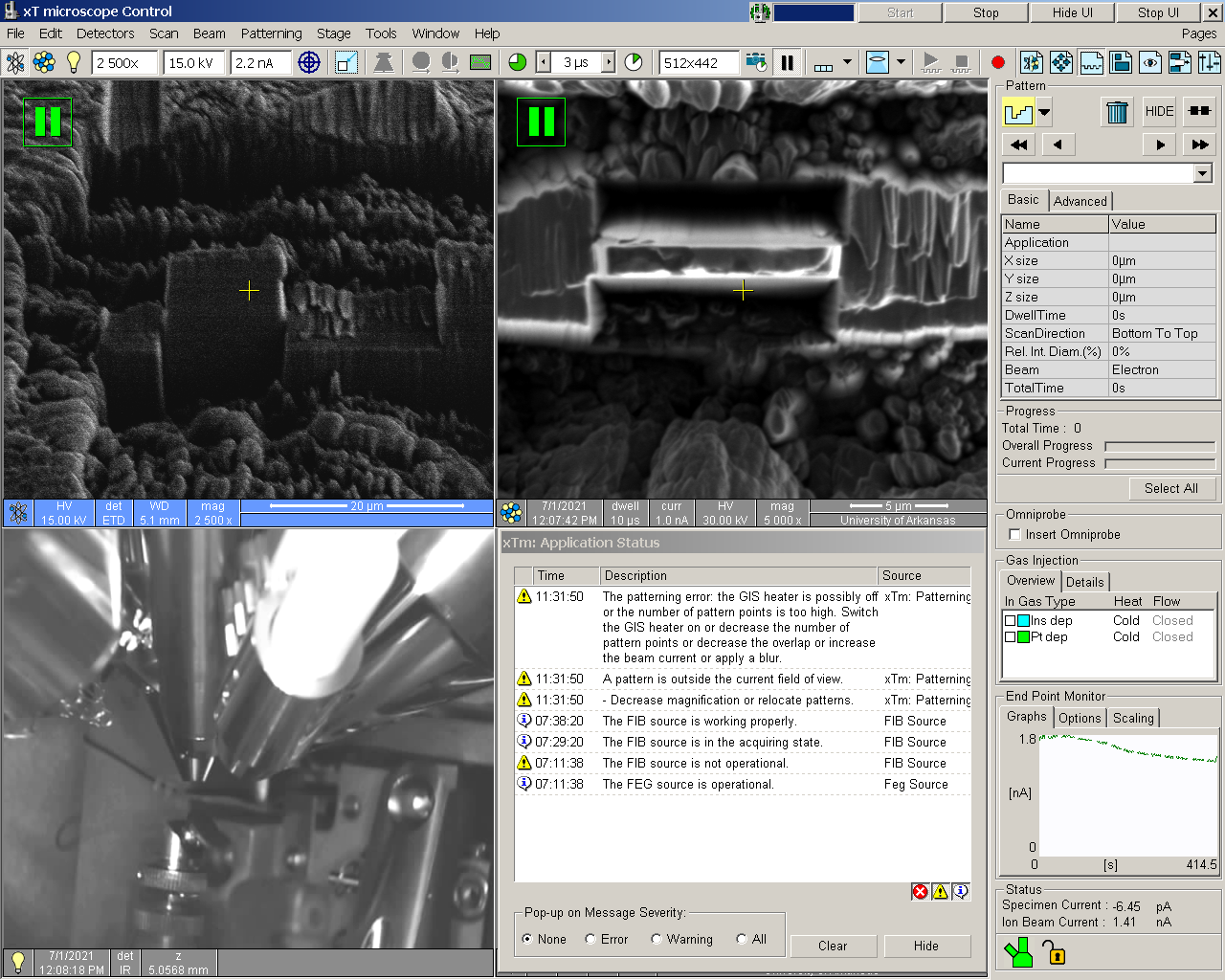
Task: Jump to the last pattern with fast-forward arrows
Action: point(1199,145)
